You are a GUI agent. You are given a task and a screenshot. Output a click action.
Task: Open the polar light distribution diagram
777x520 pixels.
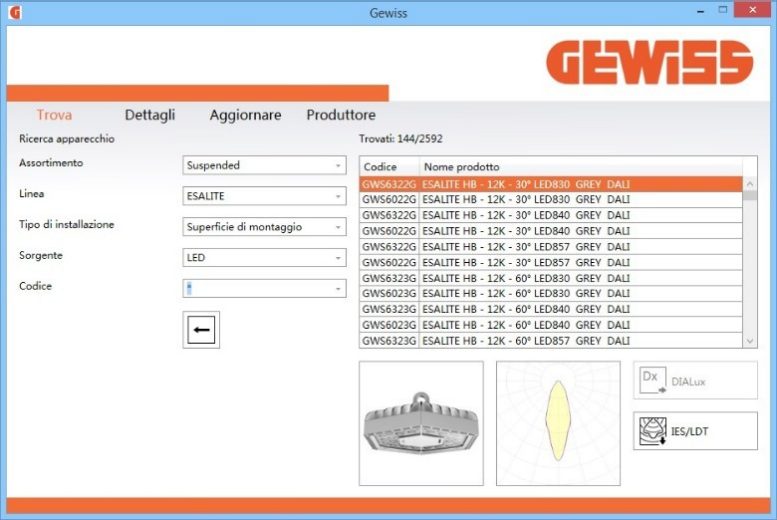(558, 423)
